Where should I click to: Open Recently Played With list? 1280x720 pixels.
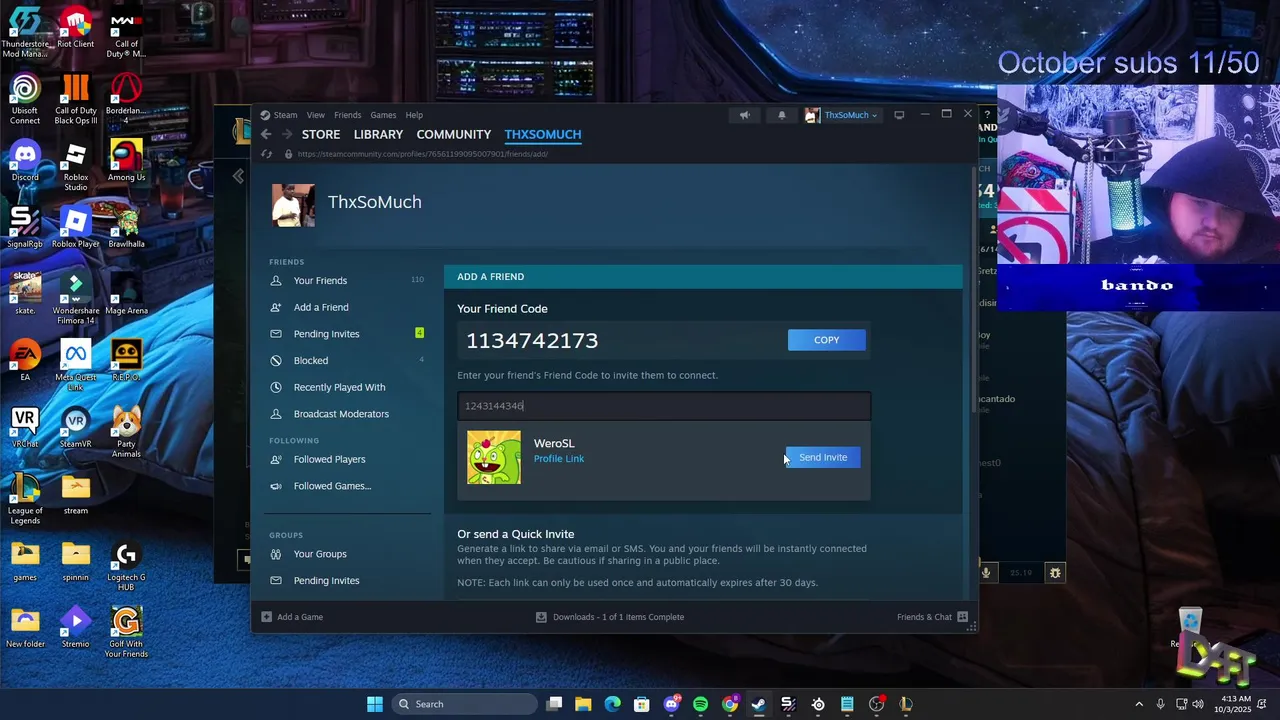point(339,387)
